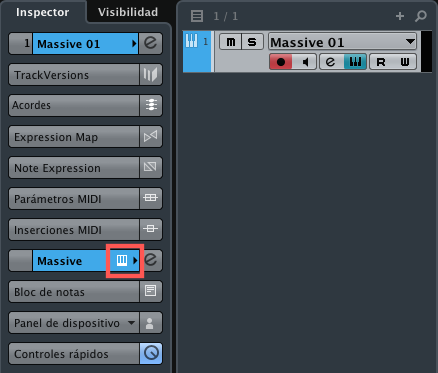The image size is (438, 373).
Task: Add a track with the plus button
Action: 400,16
